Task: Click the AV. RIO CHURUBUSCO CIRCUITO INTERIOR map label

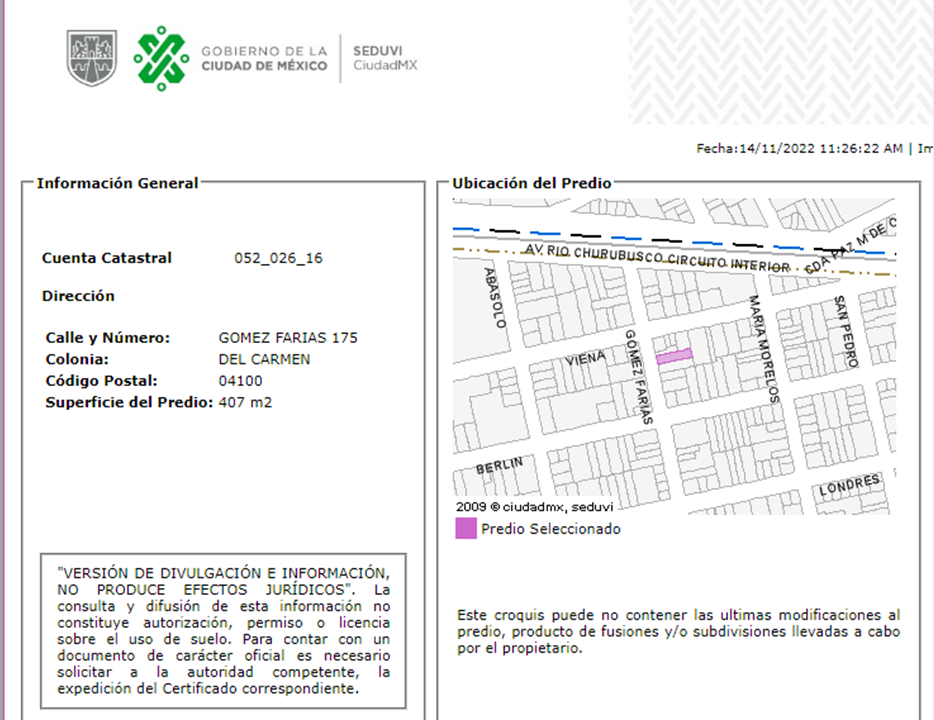Action: coord(657,256)
